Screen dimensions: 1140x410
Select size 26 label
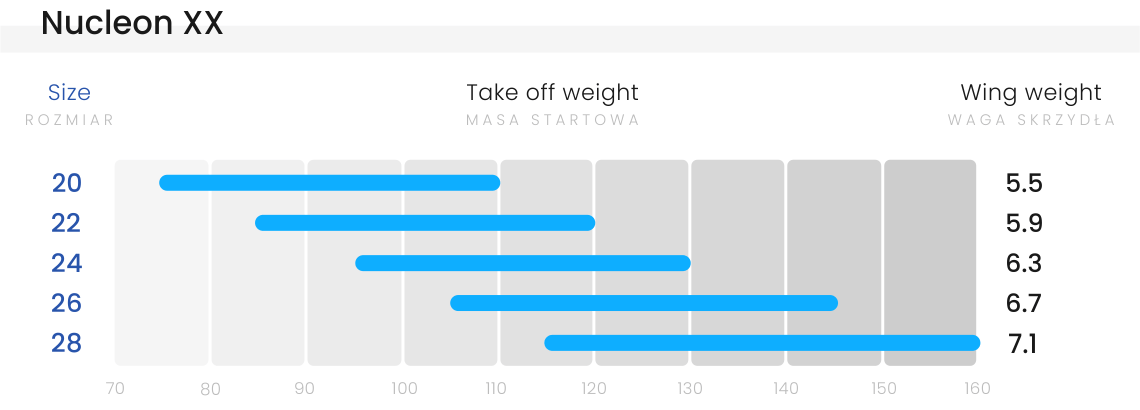(67, 303)
